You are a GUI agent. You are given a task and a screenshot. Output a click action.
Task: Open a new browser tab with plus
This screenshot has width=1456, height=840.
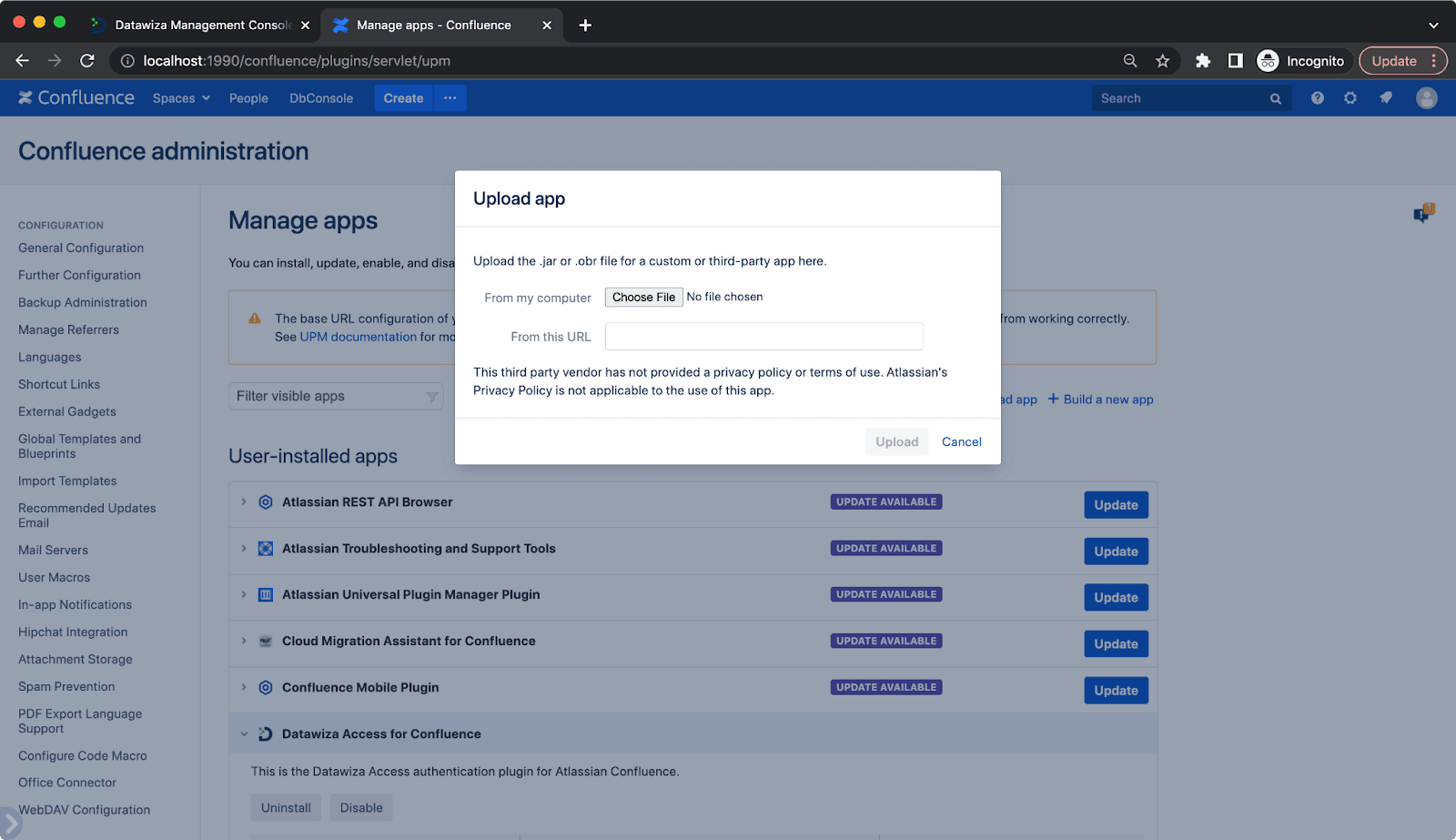[585, 25]
